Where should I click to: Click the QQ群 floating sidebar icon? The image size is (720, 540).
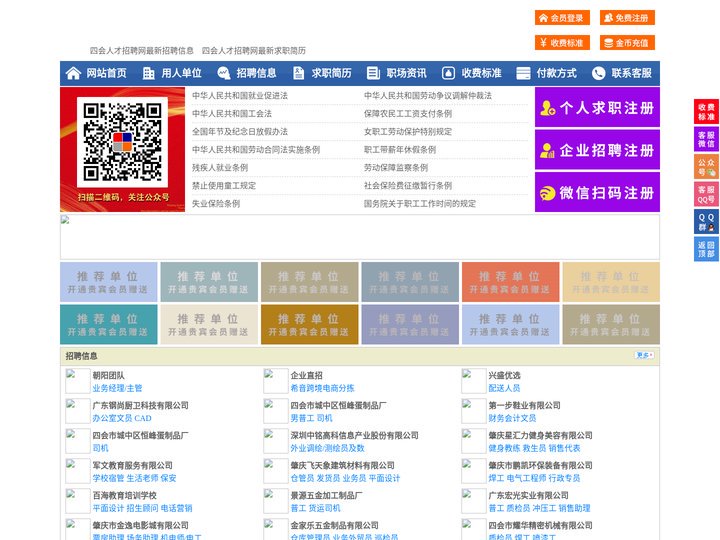pyautogui.click(x=706, y=222)
